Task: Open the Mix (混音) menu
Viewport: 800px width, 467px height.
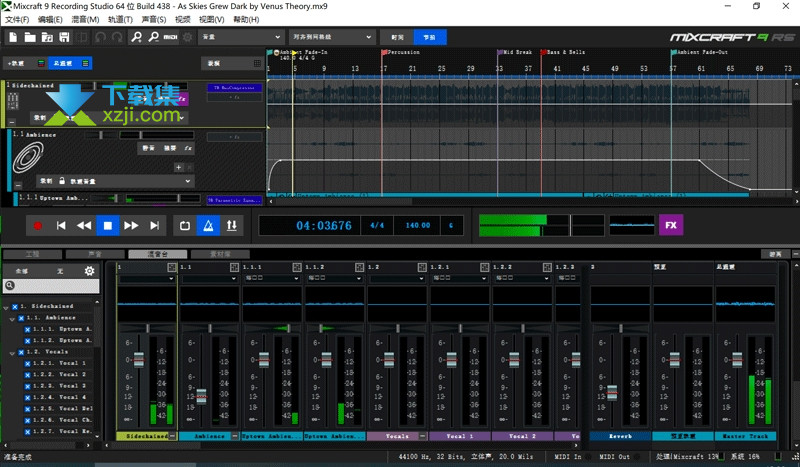Action: pos(85,19)
